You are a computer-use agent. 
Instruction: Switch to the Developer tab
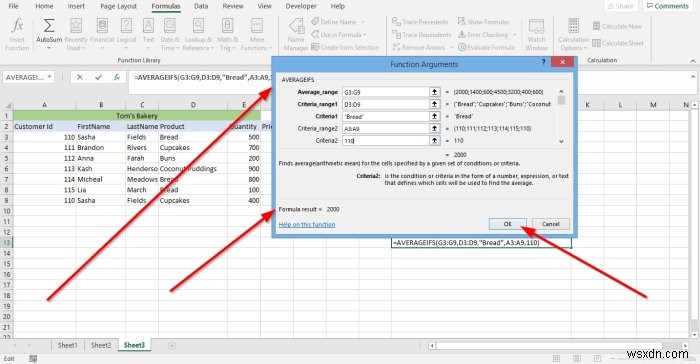pos(301,6)
